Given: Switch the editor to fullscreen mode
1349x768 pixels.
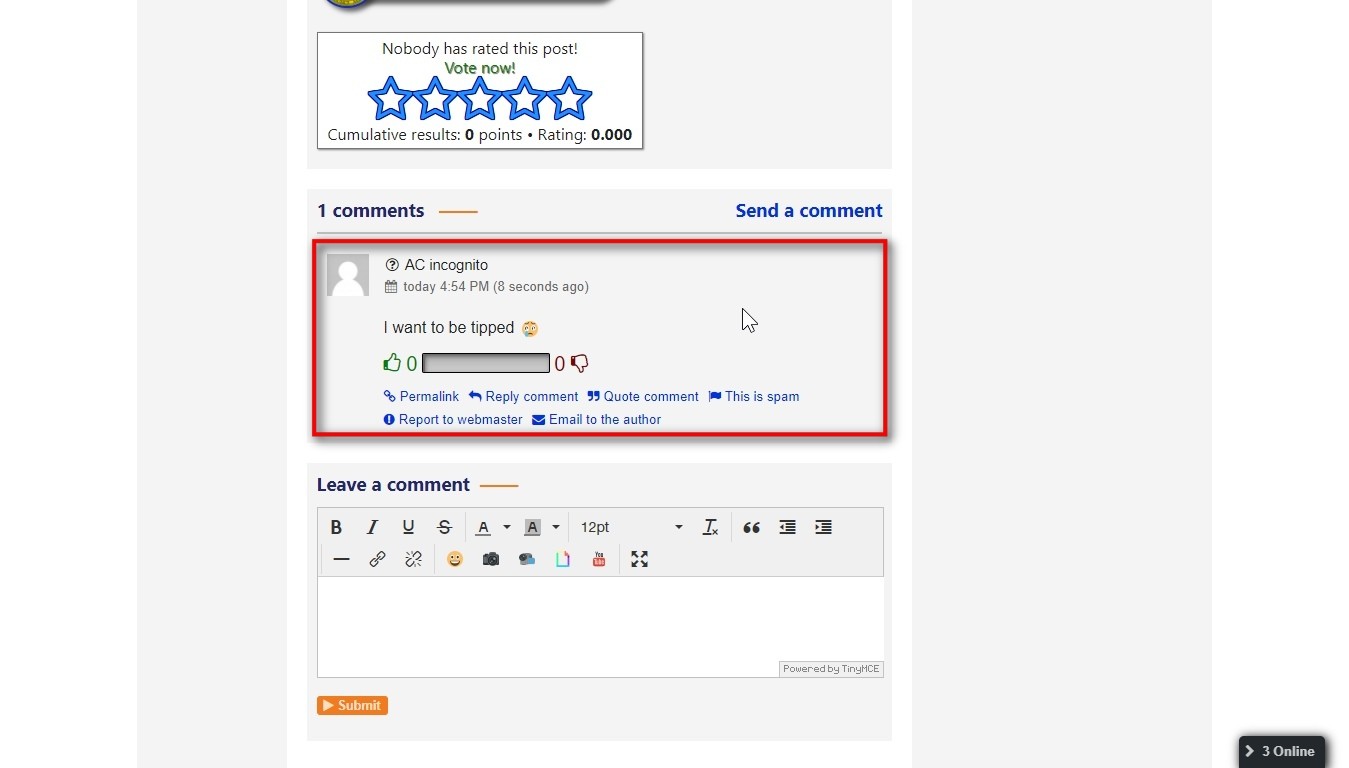Looking at the screenshot, I should tap(639, 559).
